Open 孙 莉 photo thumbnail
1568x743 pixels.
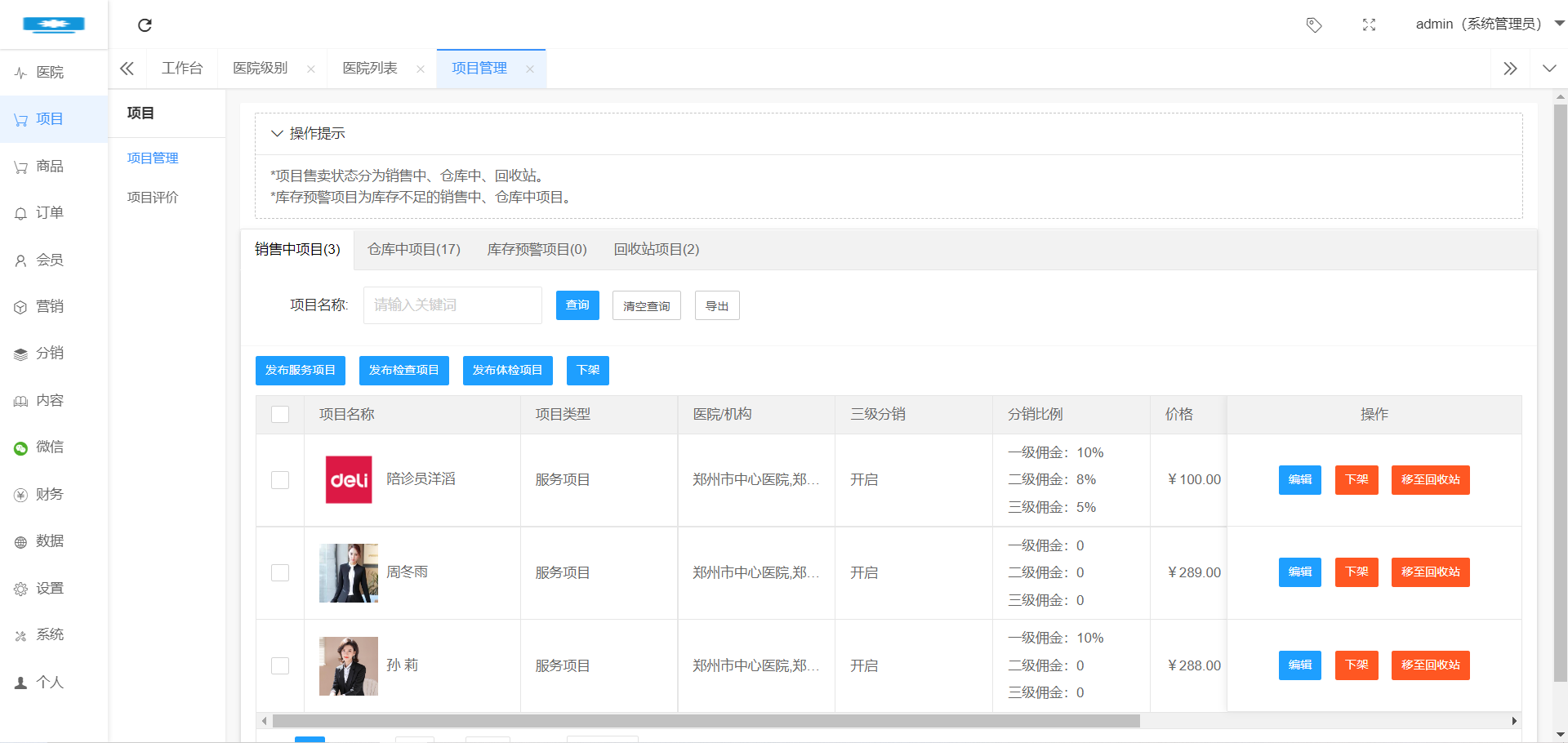349,666
